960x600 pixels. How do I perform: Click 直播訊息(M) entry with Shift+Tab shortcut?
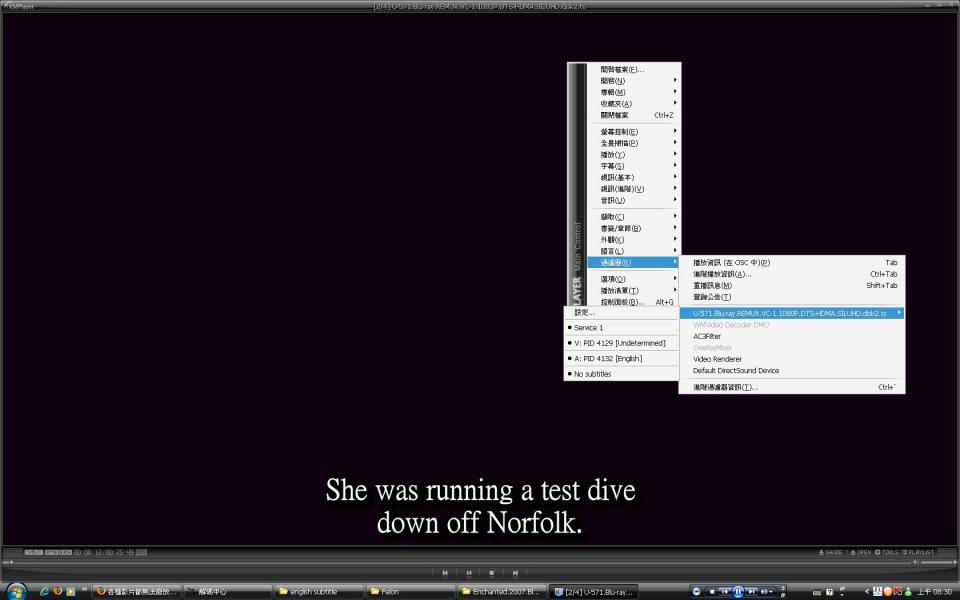792,285
